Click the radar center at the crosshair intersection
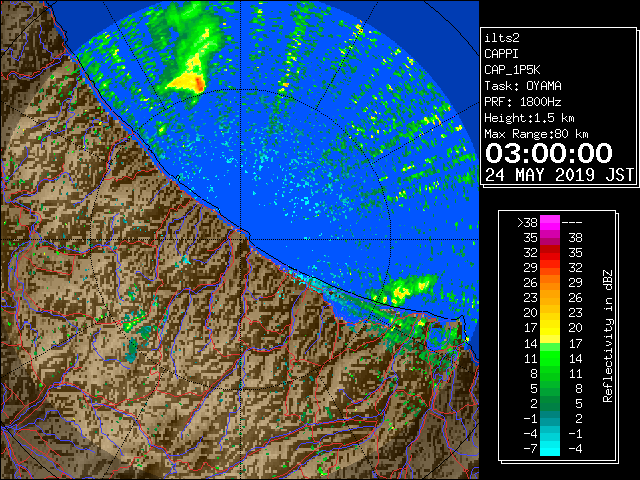640x480 pixels. click(x=241, y=239)
